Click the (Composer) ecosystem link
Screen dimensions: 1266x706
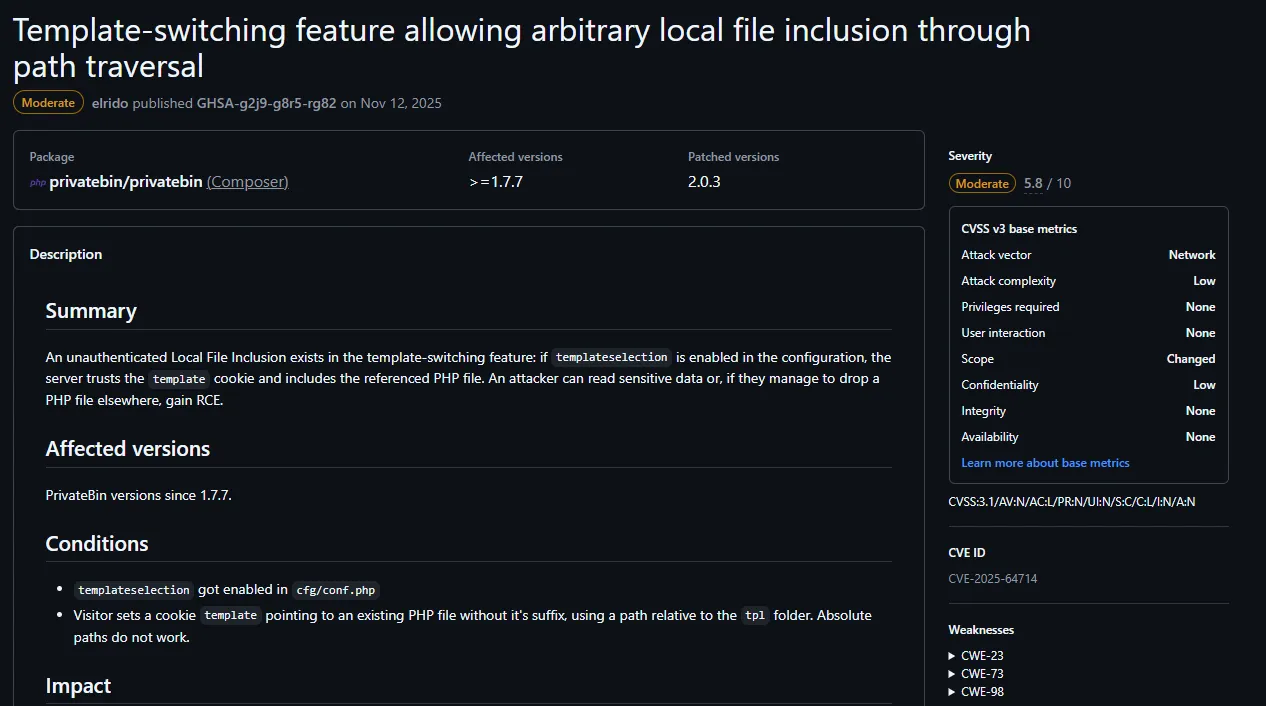click(x=247, y=182)
